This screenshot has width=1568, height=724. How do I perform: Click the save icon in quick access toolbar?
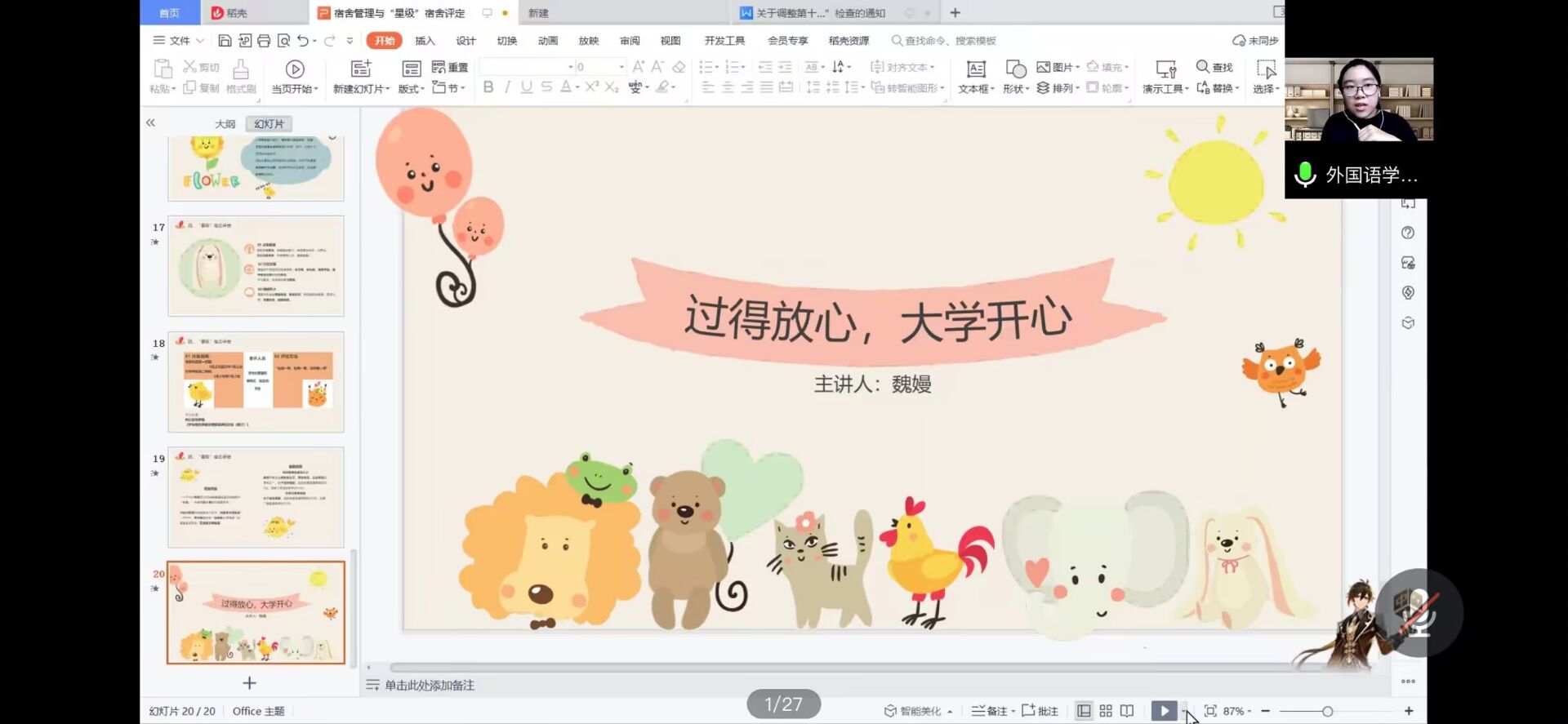coord(225,41)
